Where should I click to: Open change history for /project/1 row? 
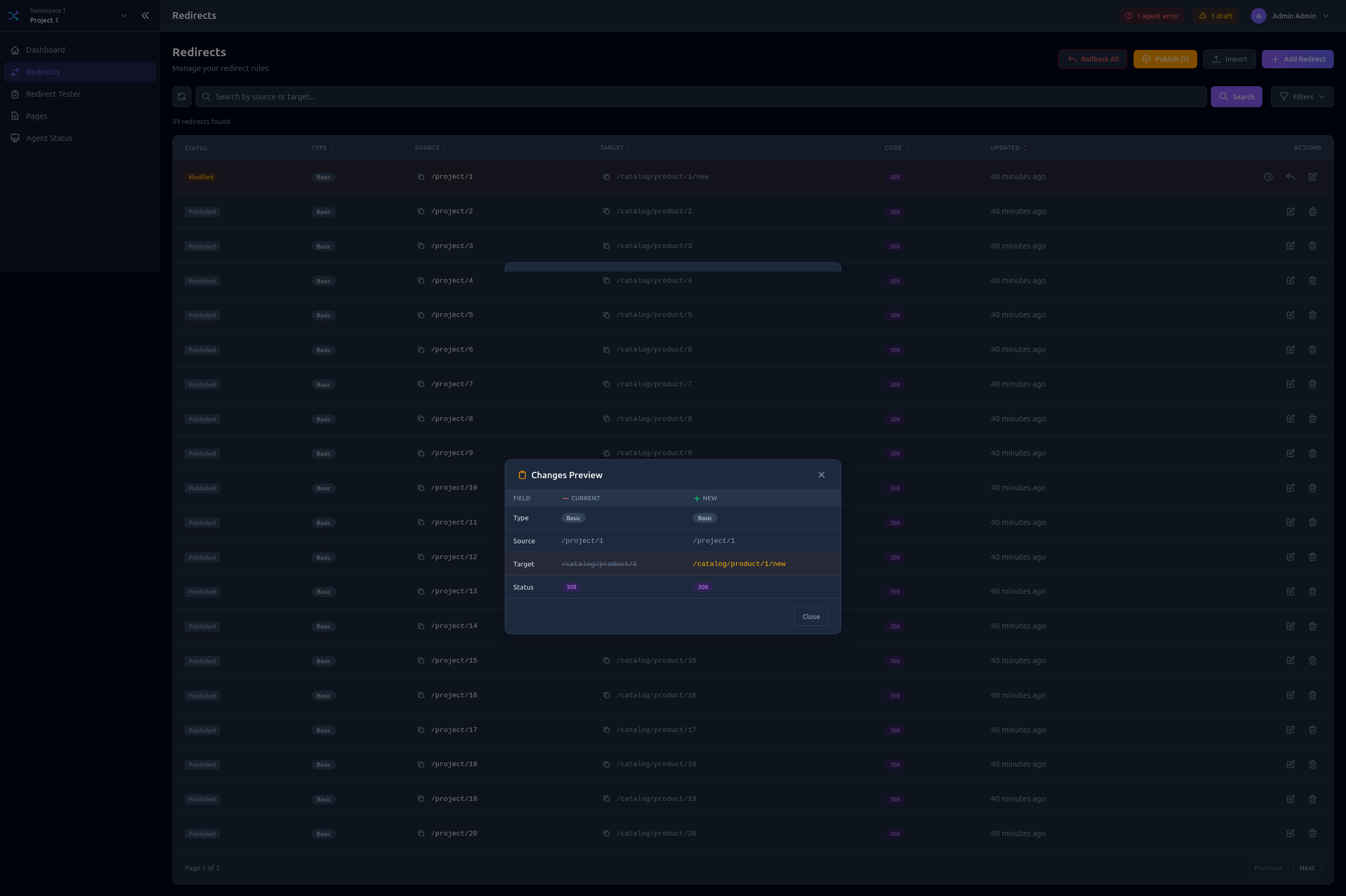point(1268,177)
